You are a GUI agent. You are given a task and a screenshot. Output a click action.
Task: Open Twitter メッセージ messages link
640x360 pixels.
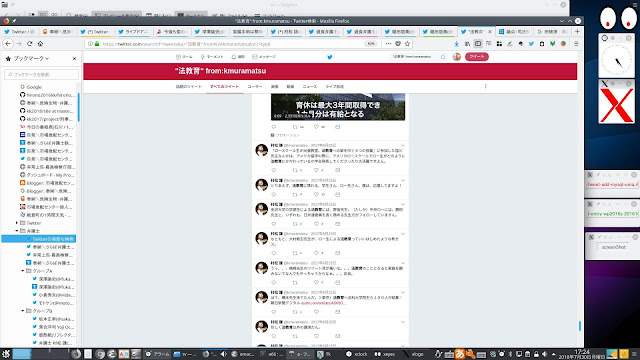[x=264, y=57]
